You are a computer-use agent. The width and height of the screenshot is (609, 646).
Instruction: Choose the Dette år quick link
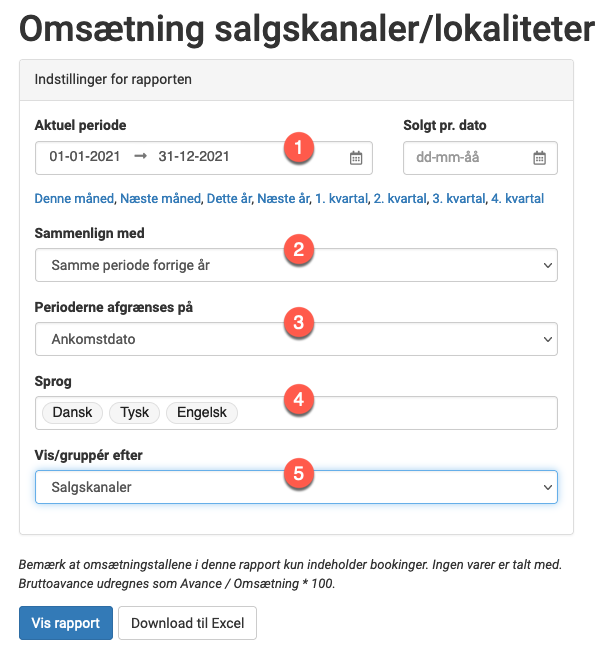229,199
